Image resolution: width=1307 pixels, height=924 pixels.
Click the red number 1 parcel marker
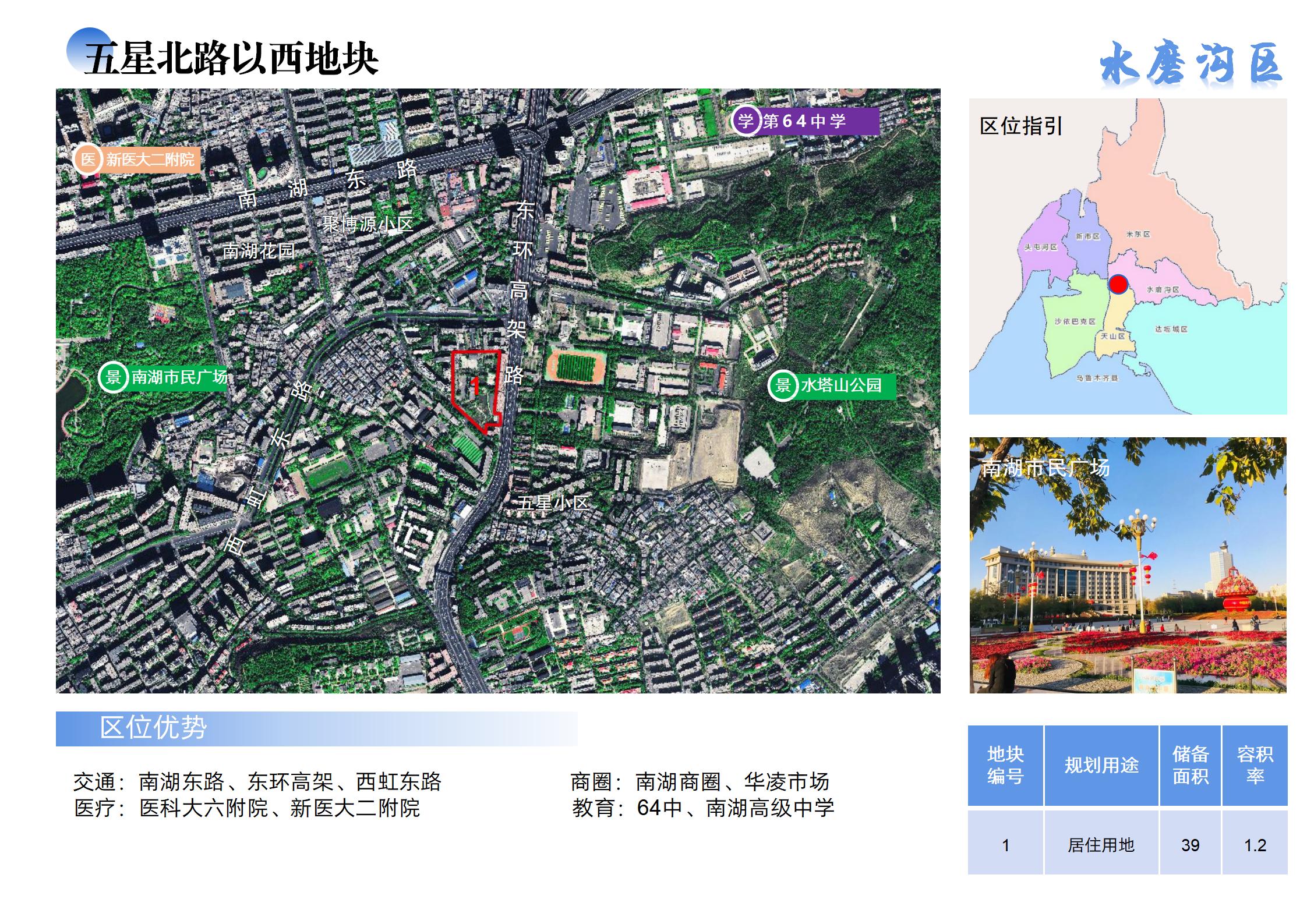pyautogui.click(x=475, y=385)
